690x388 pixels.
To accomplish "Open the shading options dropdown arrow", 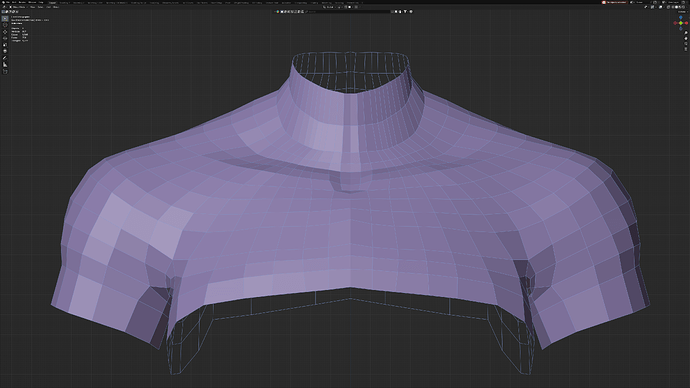I will pyautogui.click(x=687, y=7).
